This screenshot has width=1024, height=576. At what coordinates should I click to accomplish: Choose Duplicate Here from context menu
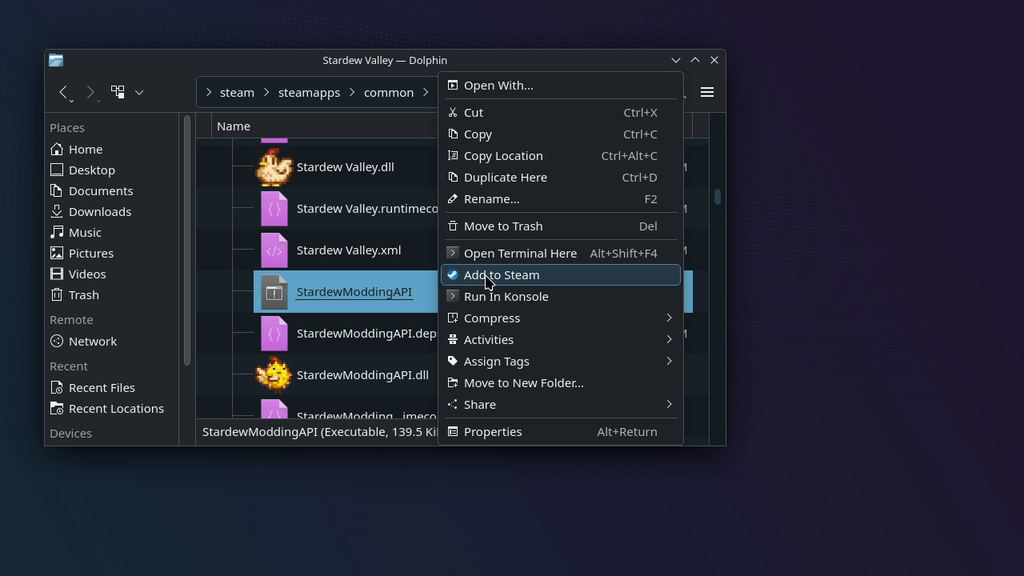pyautogui.click(x=560, y=177)
